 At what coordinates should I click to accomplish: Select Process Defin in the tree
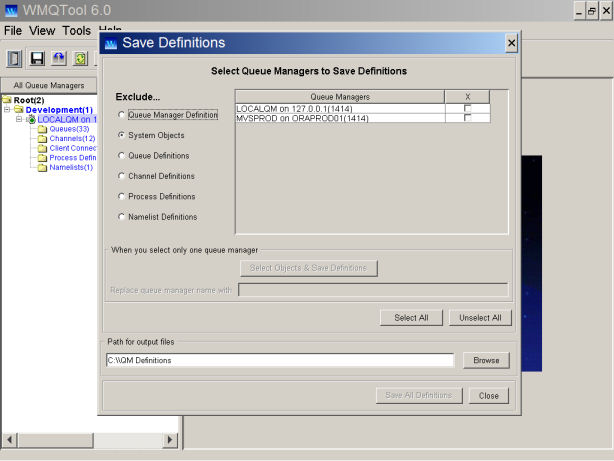72,158
